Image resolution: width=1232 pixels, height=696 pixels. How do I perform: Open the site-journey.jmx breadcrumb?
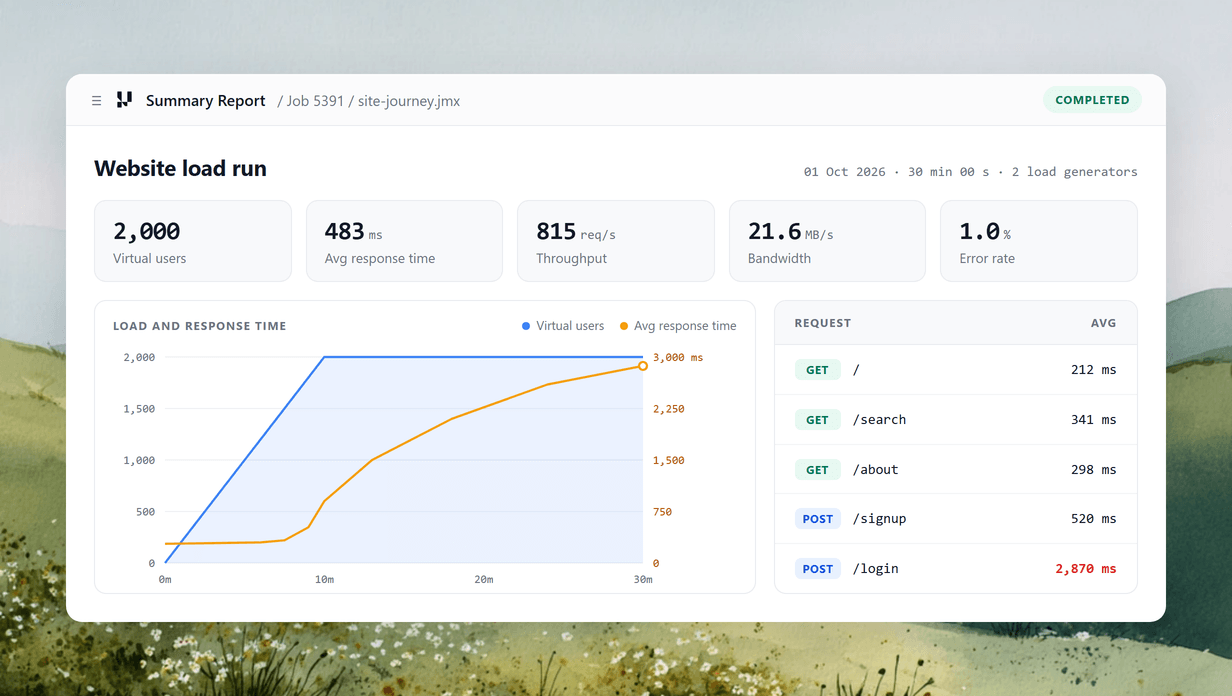click(409, 101)
